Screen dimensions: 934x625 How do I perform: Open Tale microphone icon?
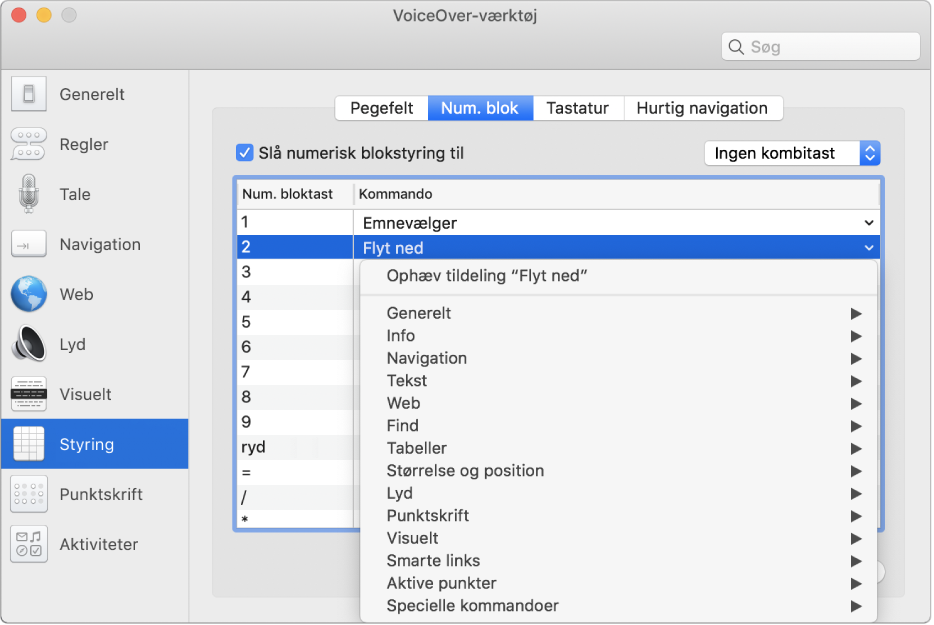point(29,194)
